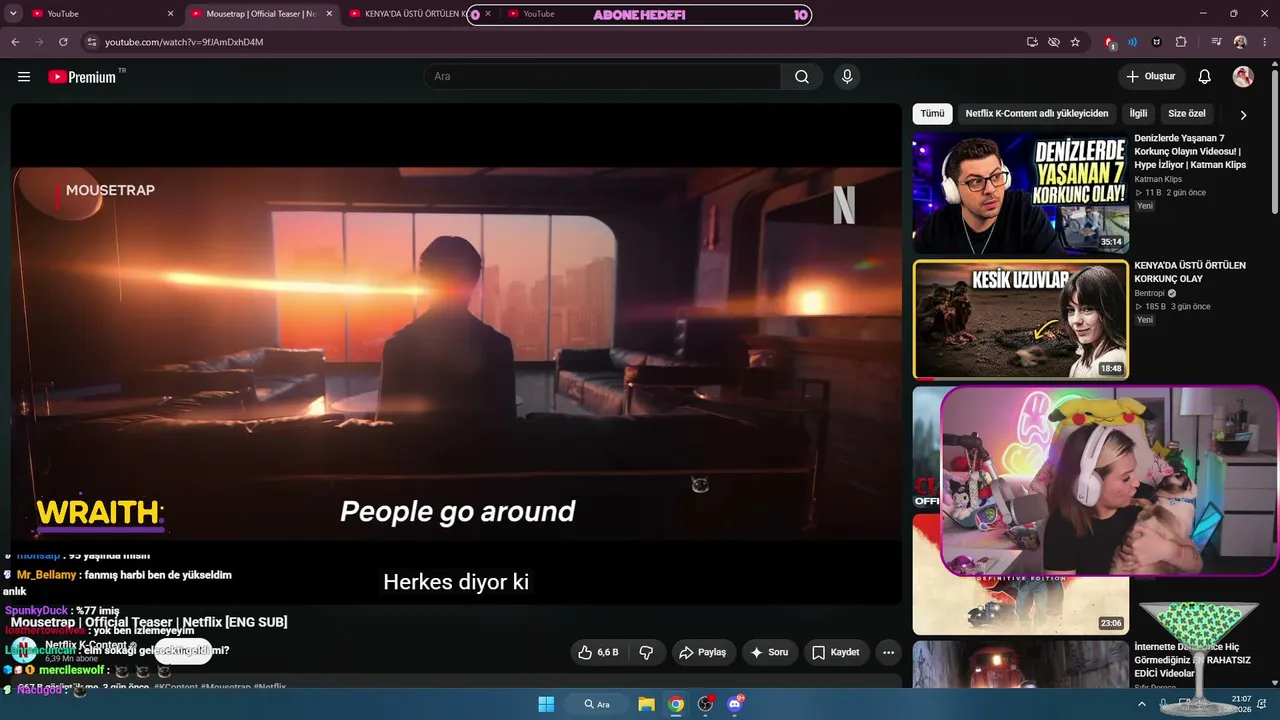
Task: Open Denizlerde Yaşanan 7 Korkunç Olayın video title
Action: pyautogui.click(x=1190, y=151)
